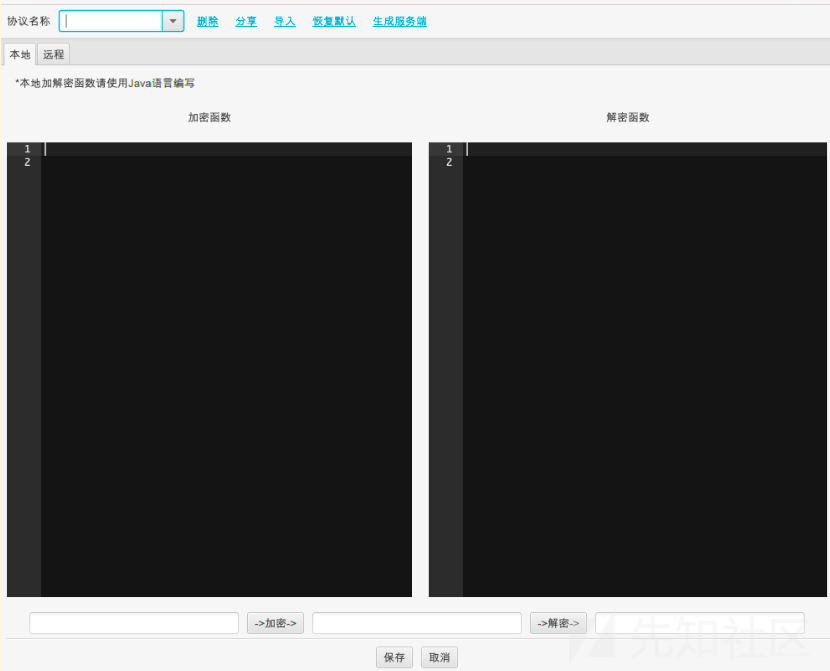Viewport: 830px width, 671px height.
Task: Select line 1 in the 加密函数 editor gutter
Action: 27,149
